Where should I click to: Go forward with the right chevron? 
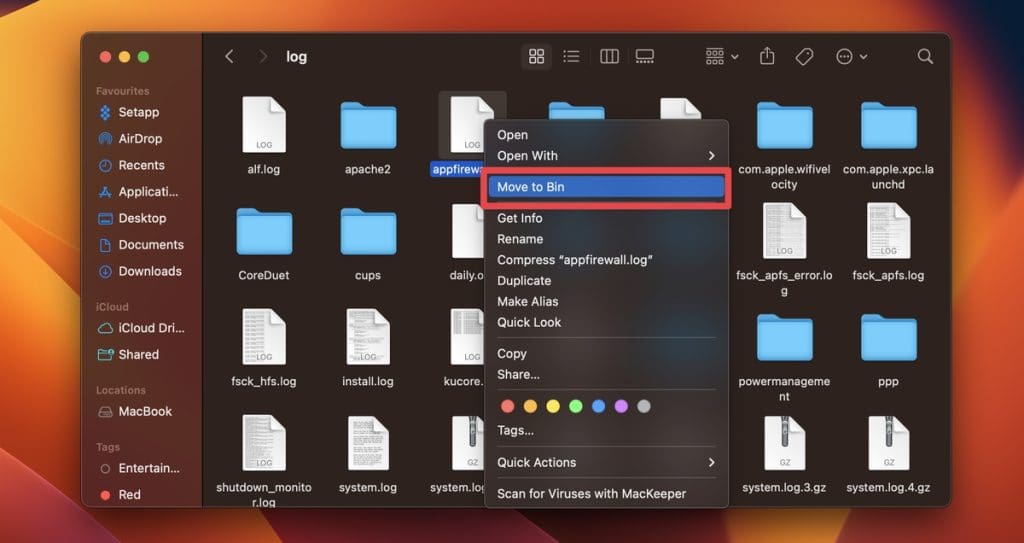point(263,57)
